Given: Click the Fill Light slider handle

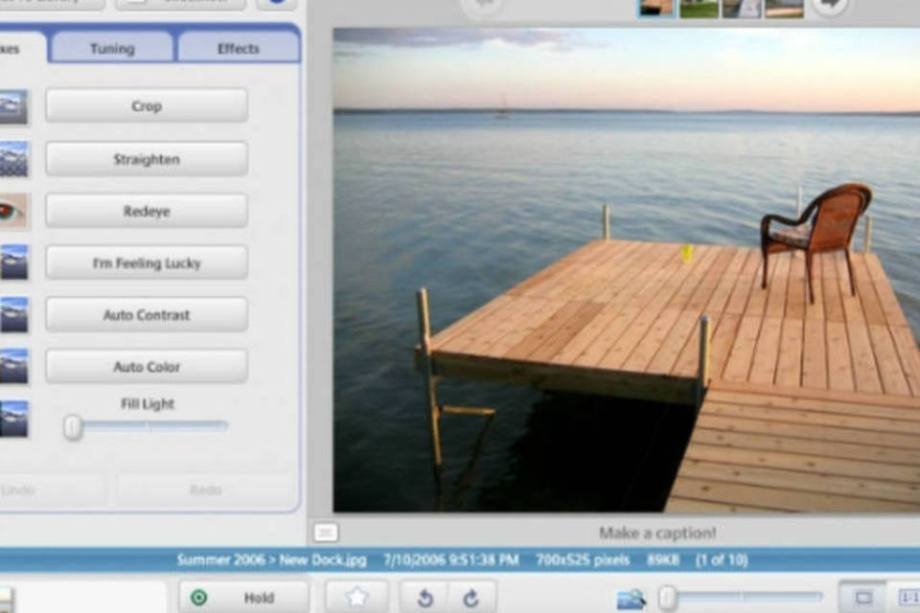Looking at the screenshot, I should click(x=73, y=427).
